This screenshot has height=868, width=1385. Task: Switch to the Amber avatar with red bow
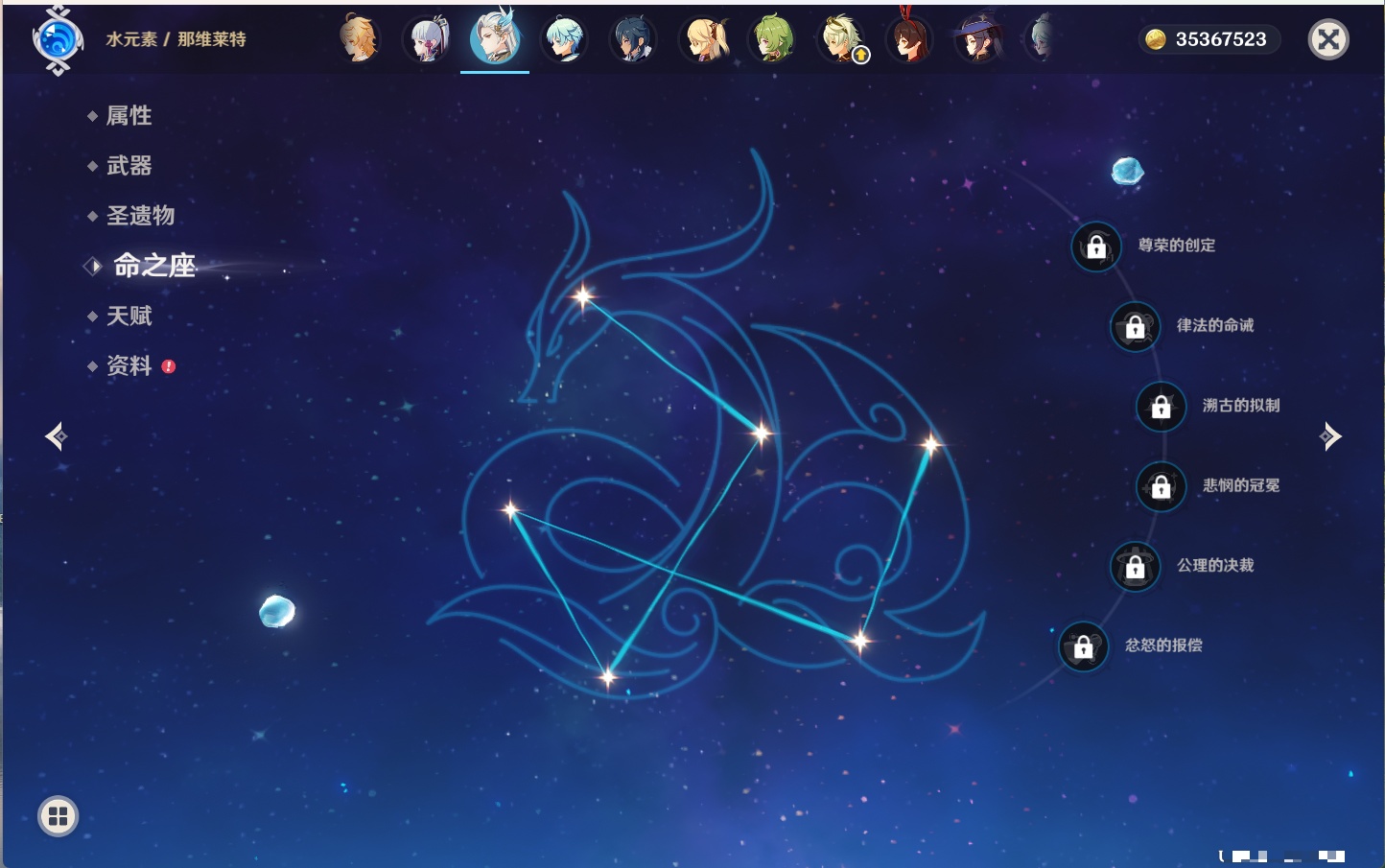click(x=909, y=40)
